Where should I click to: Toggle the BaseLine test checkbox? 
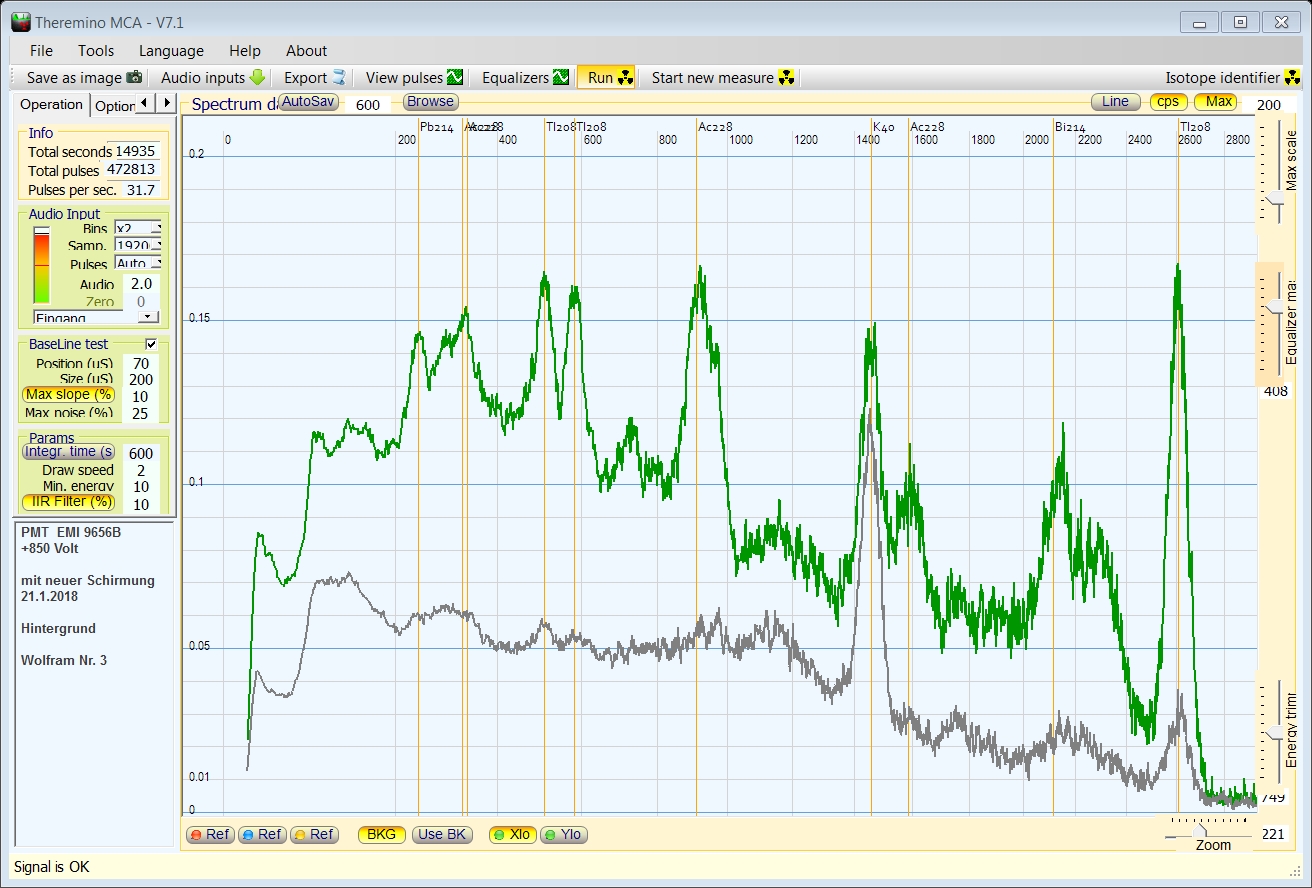(151, 344)
